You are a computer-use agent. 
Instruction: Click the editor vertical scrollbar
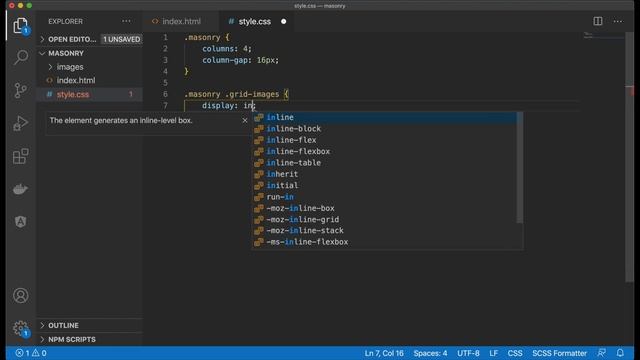click(x=629, y=157)
